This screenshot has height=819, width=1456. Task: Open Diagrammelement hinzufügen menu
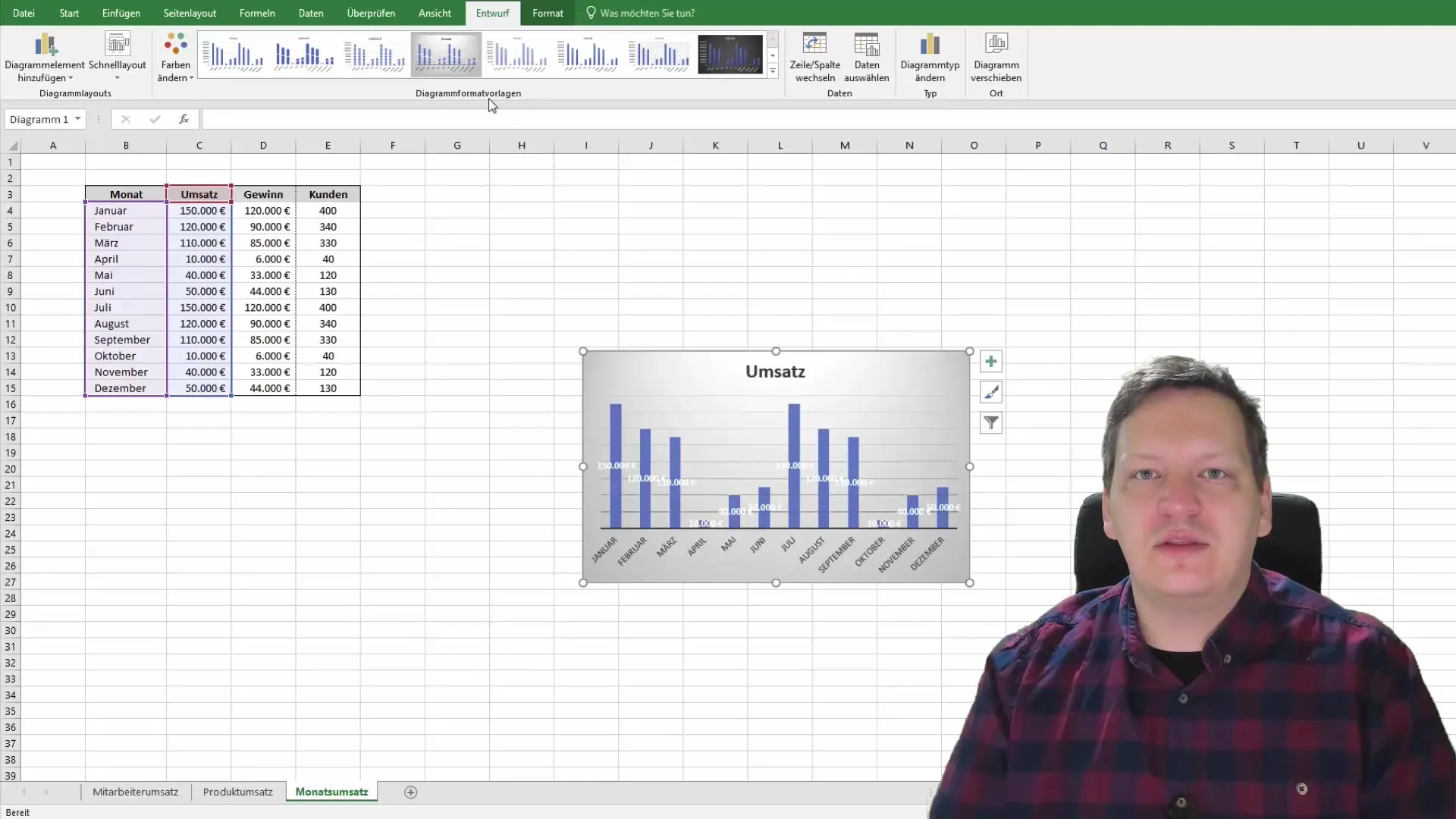(45, 58)
